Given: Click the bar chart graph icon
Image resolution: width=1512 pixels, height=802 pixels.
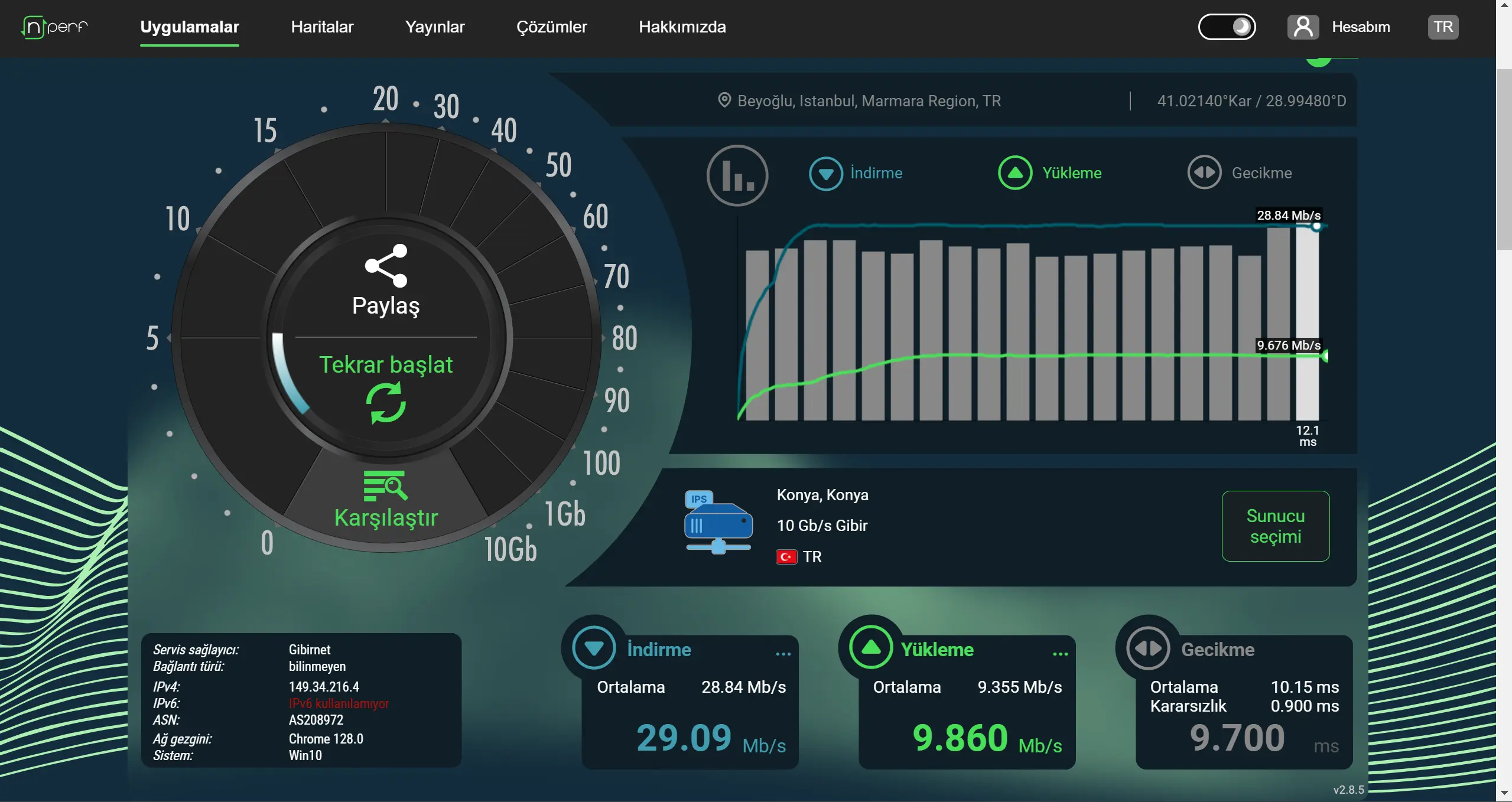Looking at the screenshot, I should coord(737,175).
